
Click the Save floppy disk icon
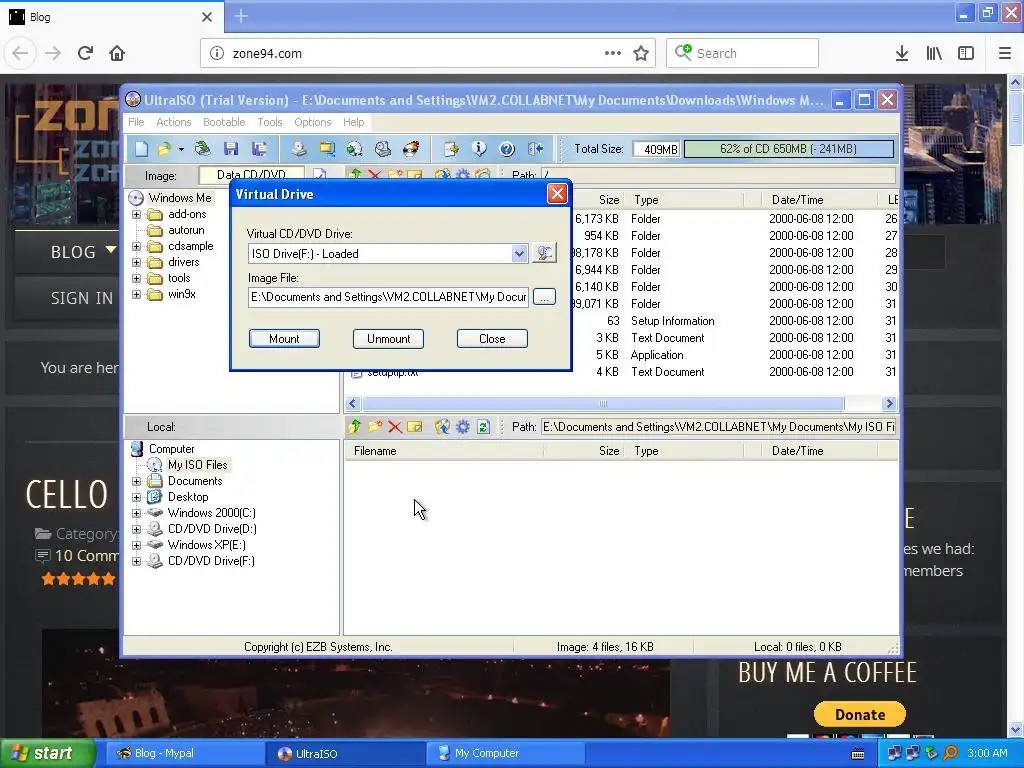[231, 149]
